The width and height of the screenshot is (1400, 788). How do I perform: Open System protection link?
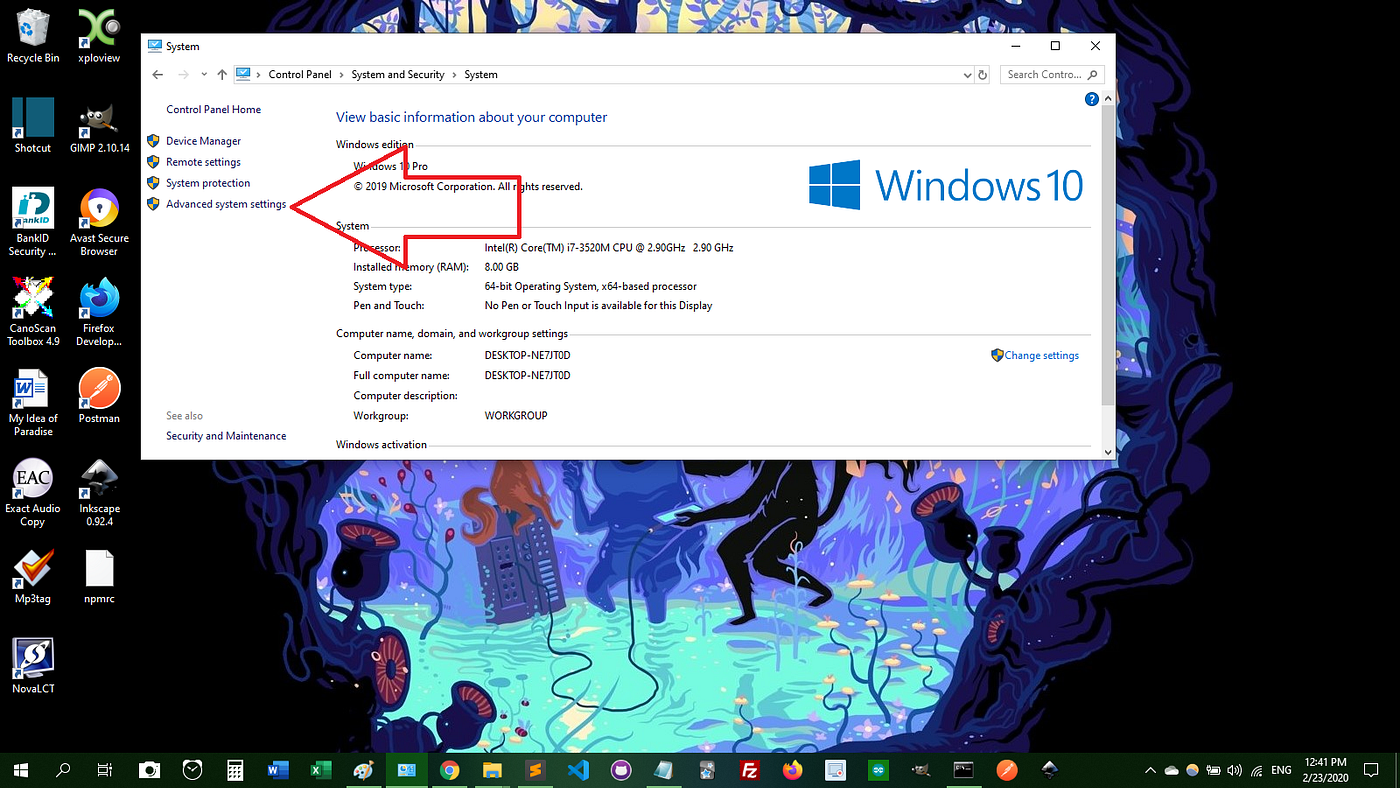tap(208, 183)
